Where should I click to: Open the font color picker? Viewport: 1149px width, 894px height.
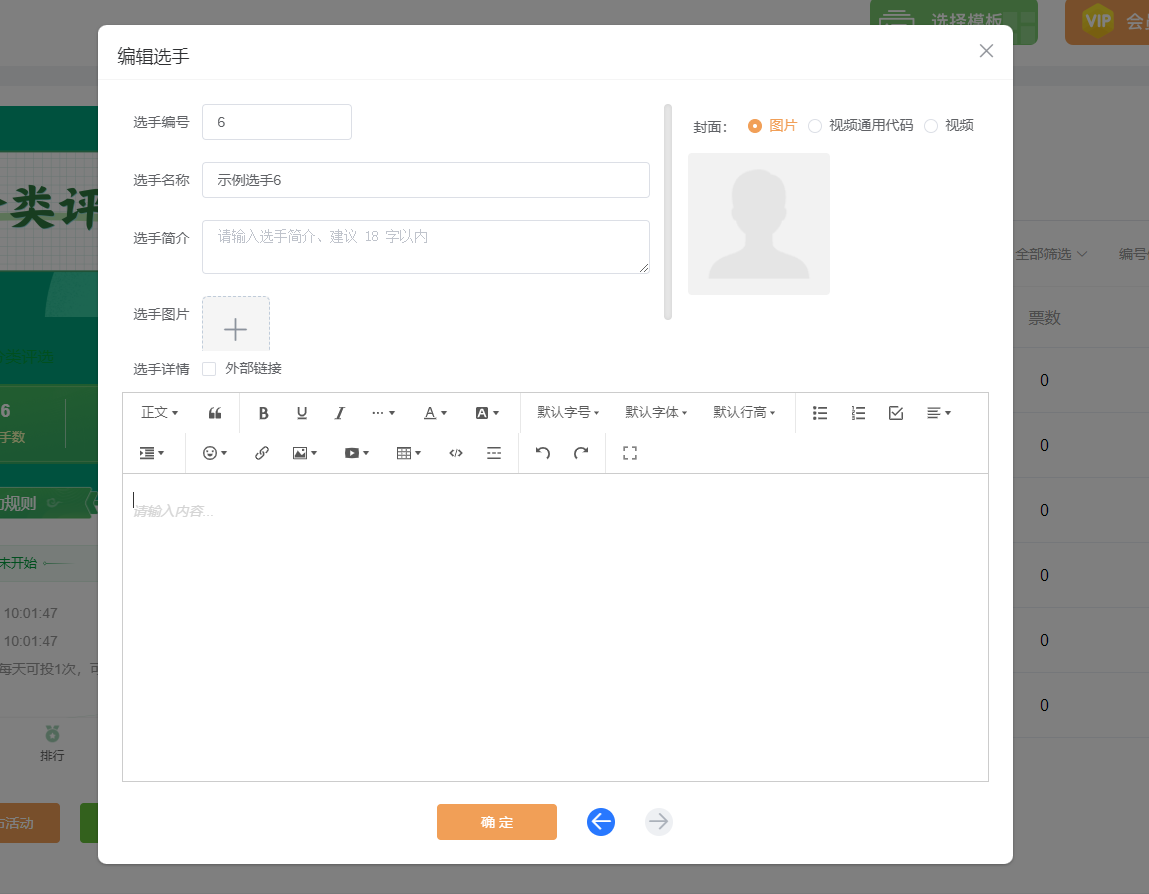(435, 413)
